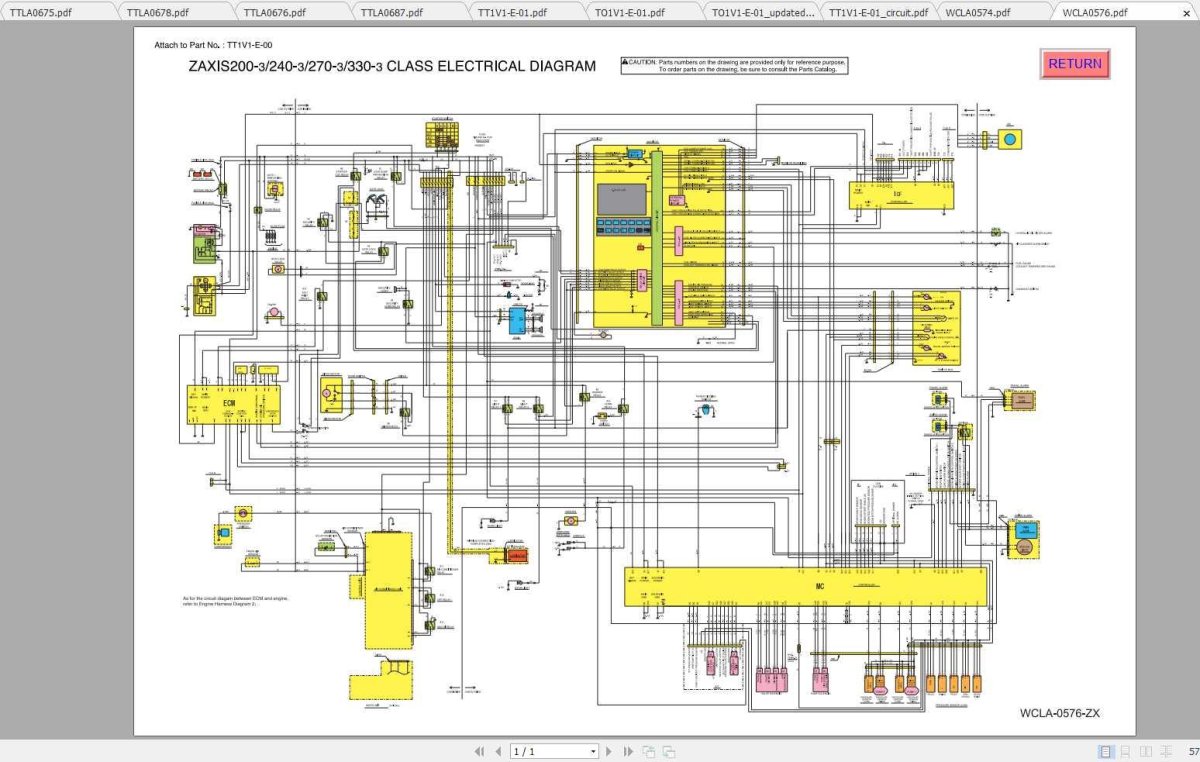The width and height of the screenshot is (1200, 762).
Task: Enable continuous scrolling page mode
Action: click(1125, 751)
